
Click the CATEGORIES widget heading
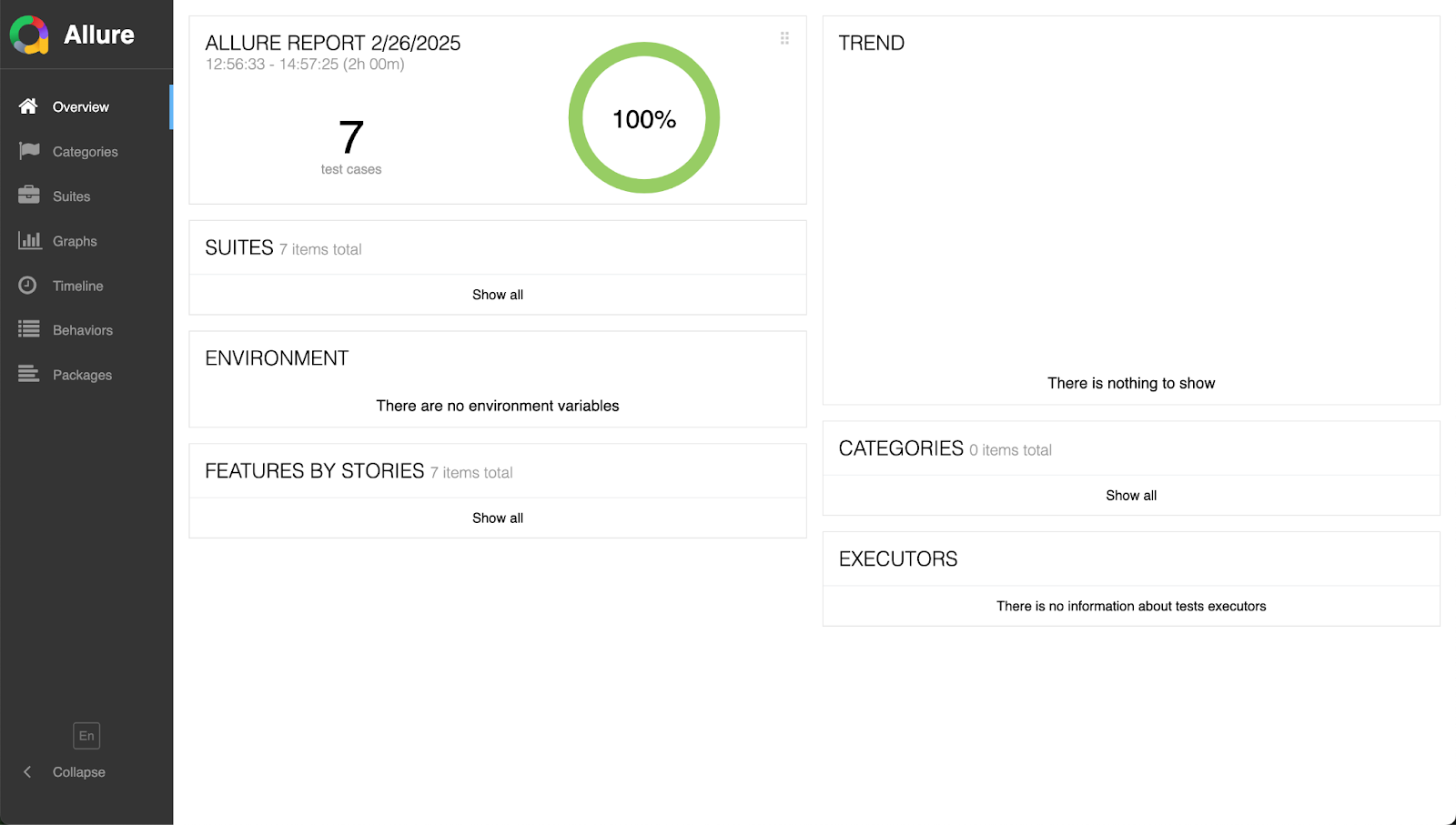(900, 448)
